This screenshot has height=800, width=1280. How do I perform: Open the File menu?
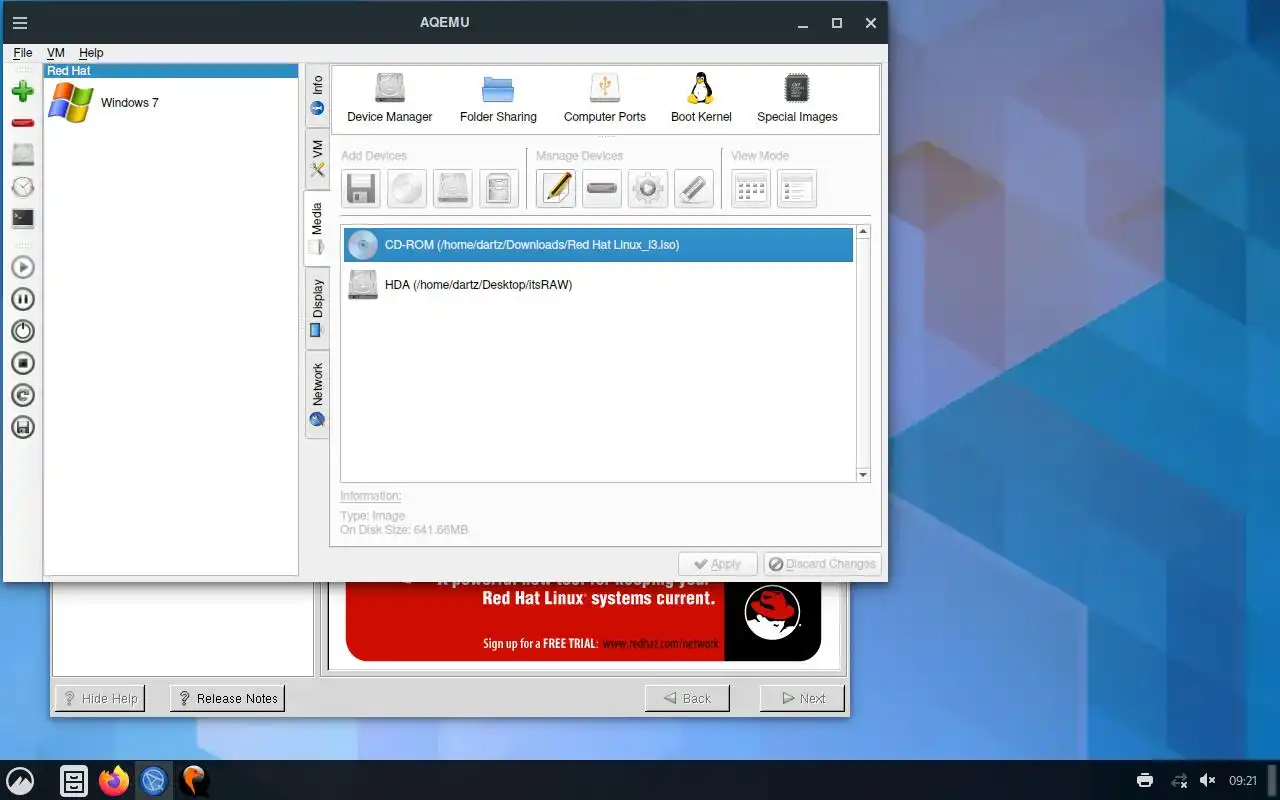pyautogui.click(x=23, y=53)
